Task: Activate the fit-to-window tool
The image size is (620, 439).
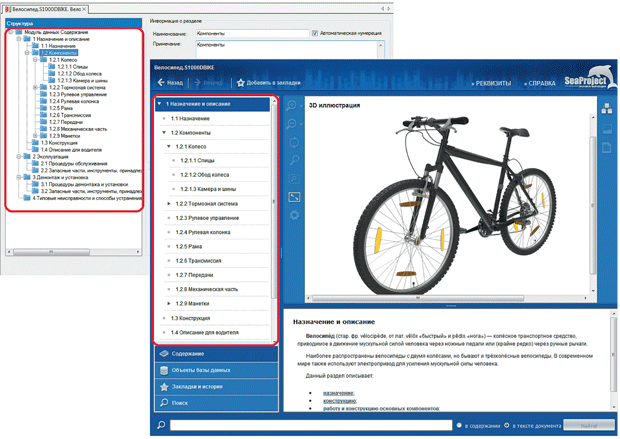Action: pyautogui.click(x=294, y=197)
